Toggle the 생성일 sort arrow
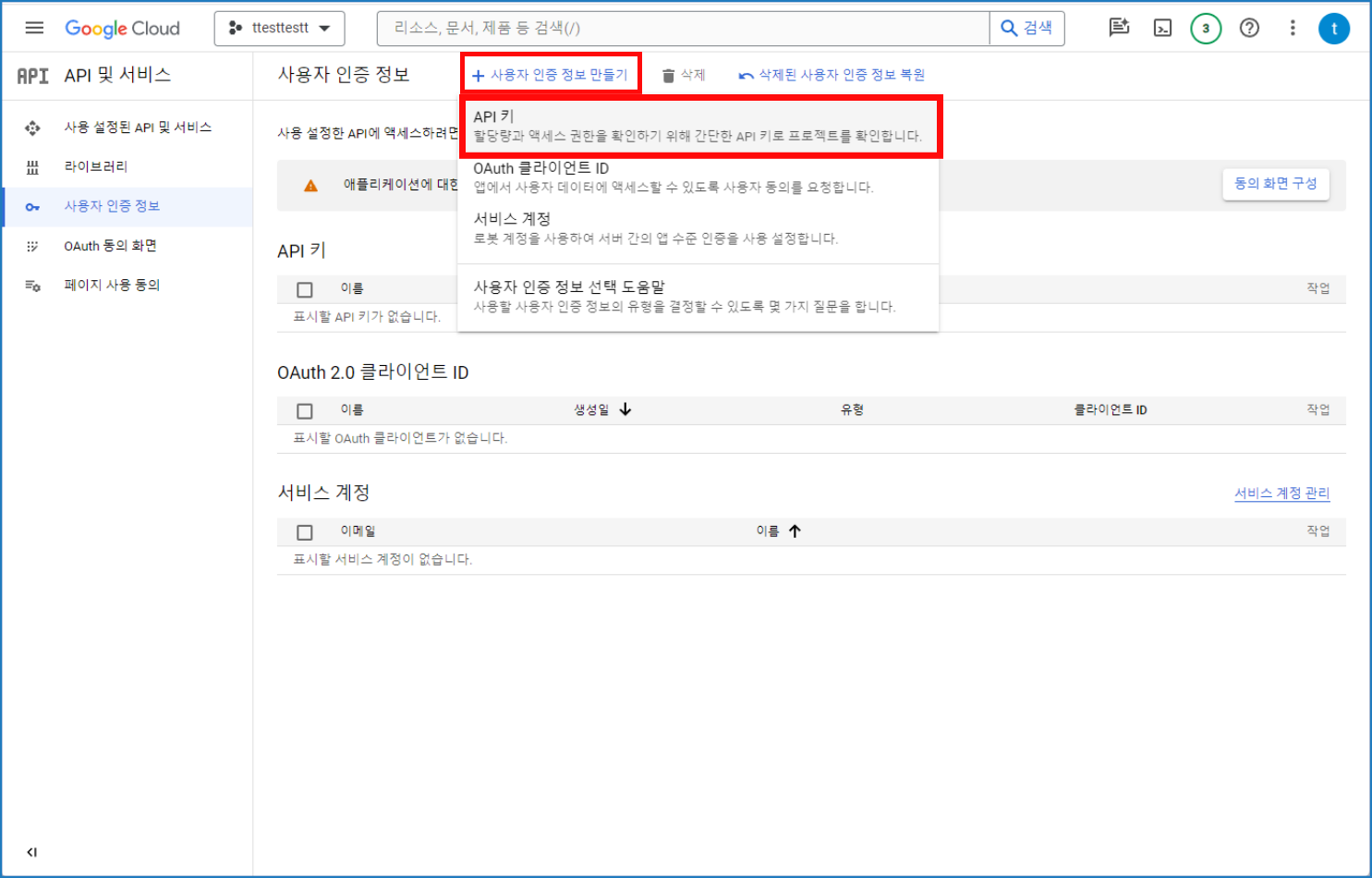The height and width of the screenshot is (878, 1372). 625,409
